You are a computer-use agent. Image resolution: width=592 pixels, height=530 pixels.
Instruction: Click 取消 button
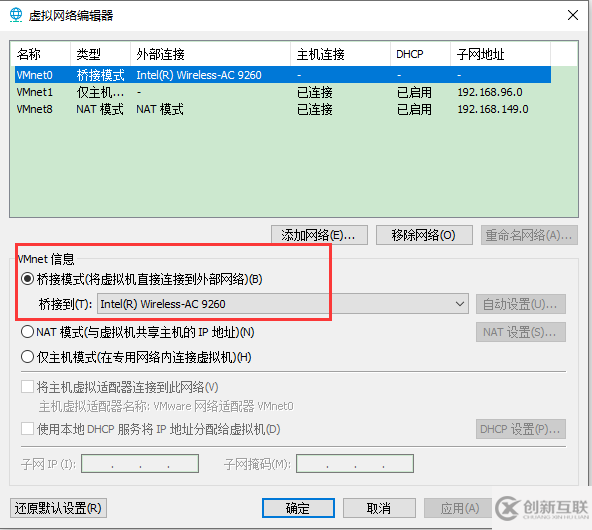[x=379, y=508]
